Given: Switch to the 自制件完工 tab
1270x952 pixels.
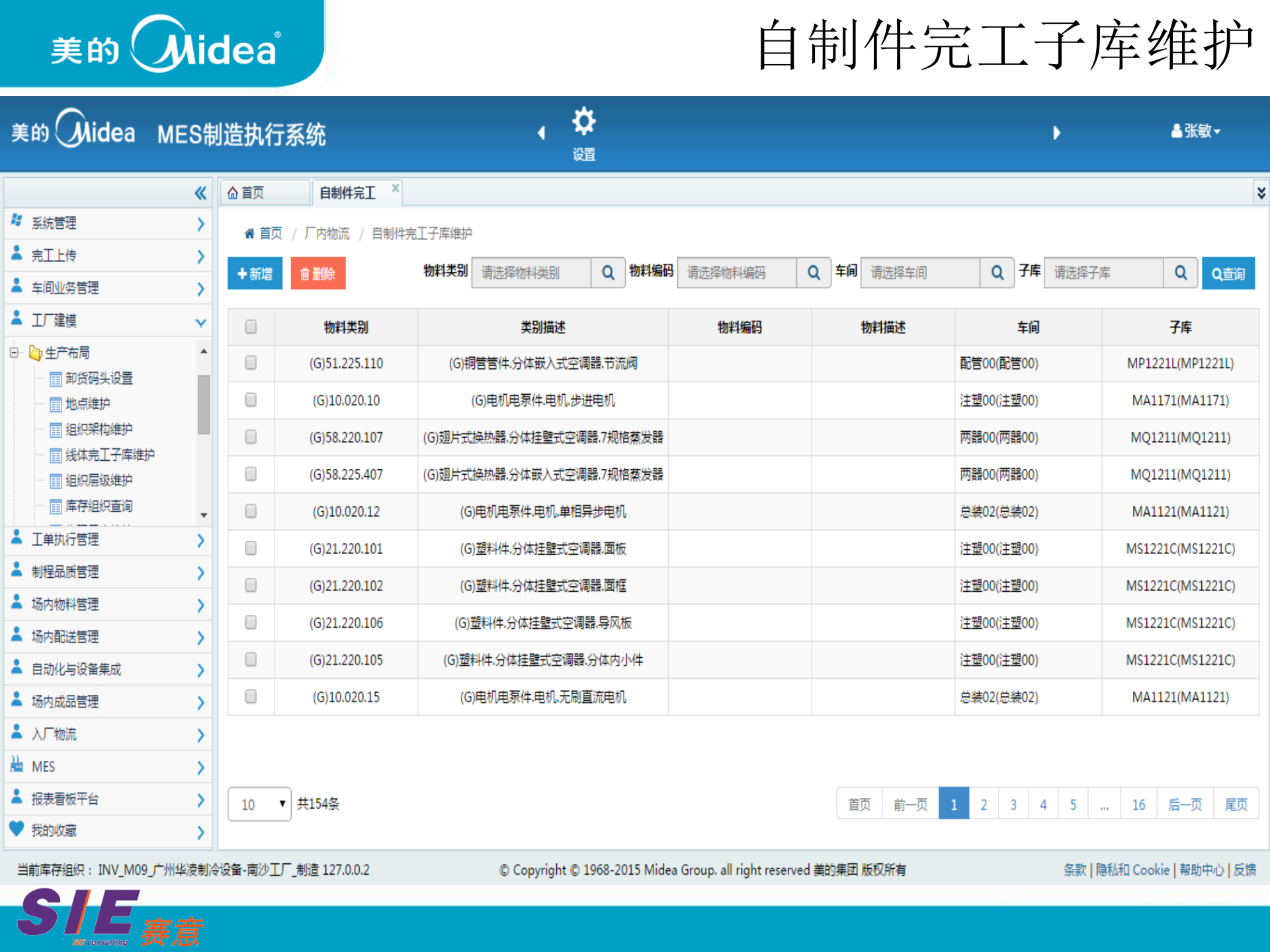Looking at the screenshot, I should point(347,192).
